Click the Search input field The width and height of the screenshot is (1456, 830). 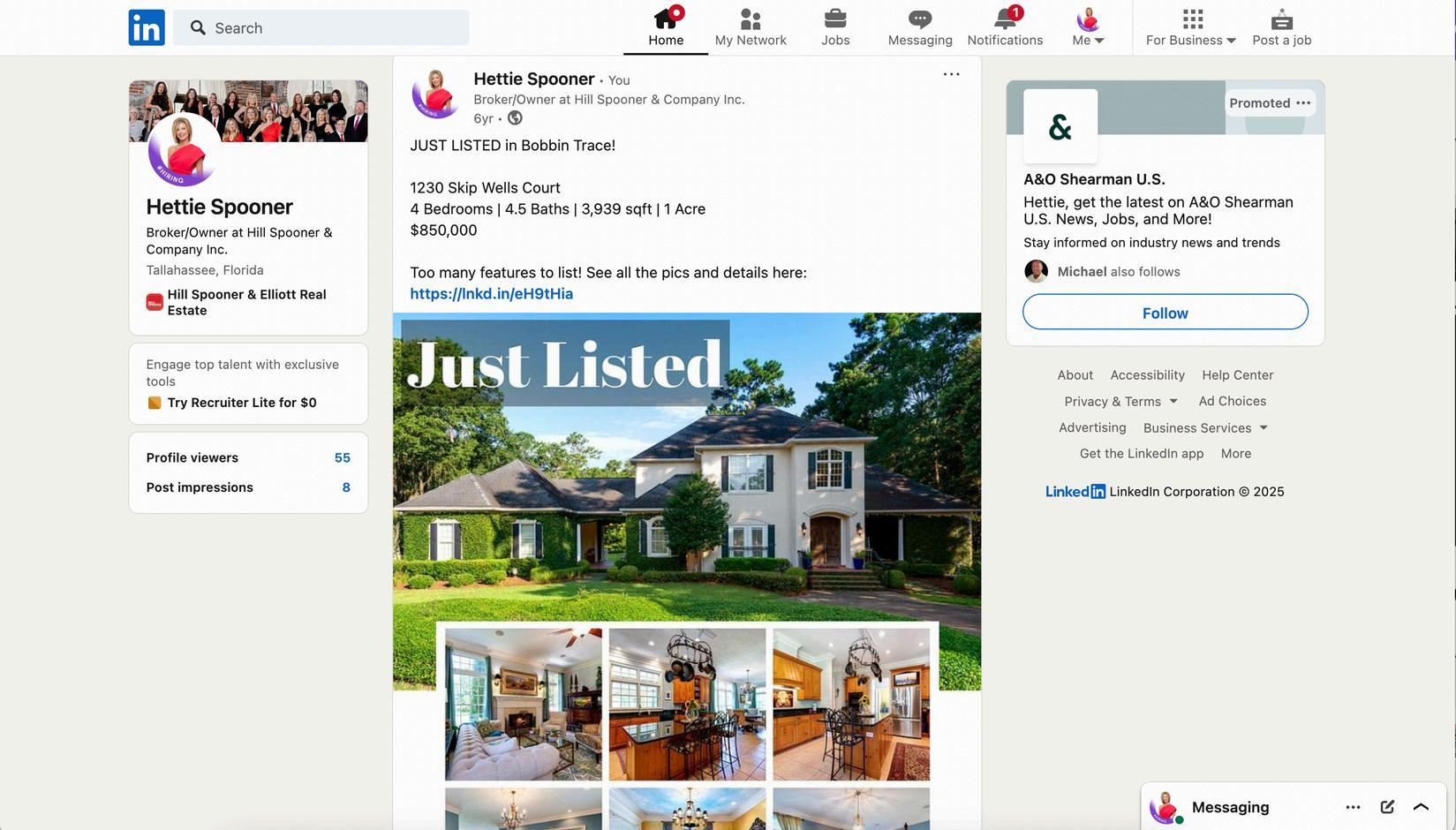321,27
